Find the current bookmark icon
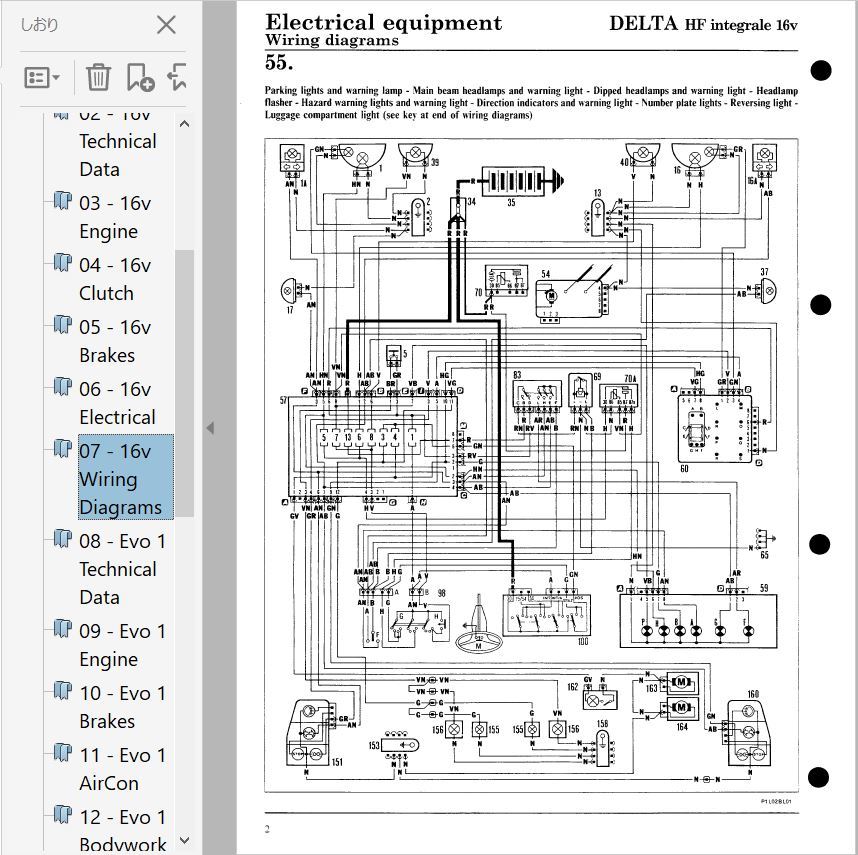Image resolution: width=858 pixels, height=855 pixels. [x=177, y=77]
